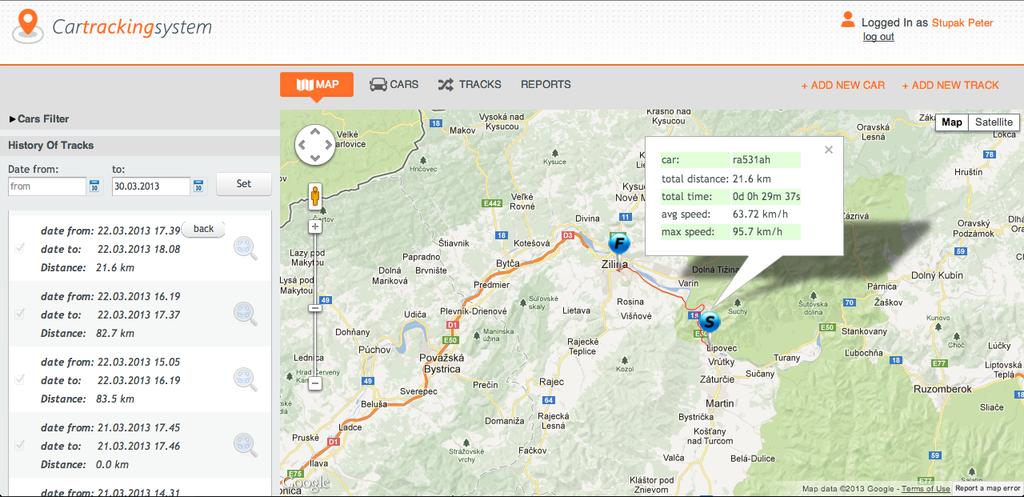The height and width of the screenshot is (497, 1024).
Task: Toggle checkbox for 83.5 km track
Action: (20, 379)
